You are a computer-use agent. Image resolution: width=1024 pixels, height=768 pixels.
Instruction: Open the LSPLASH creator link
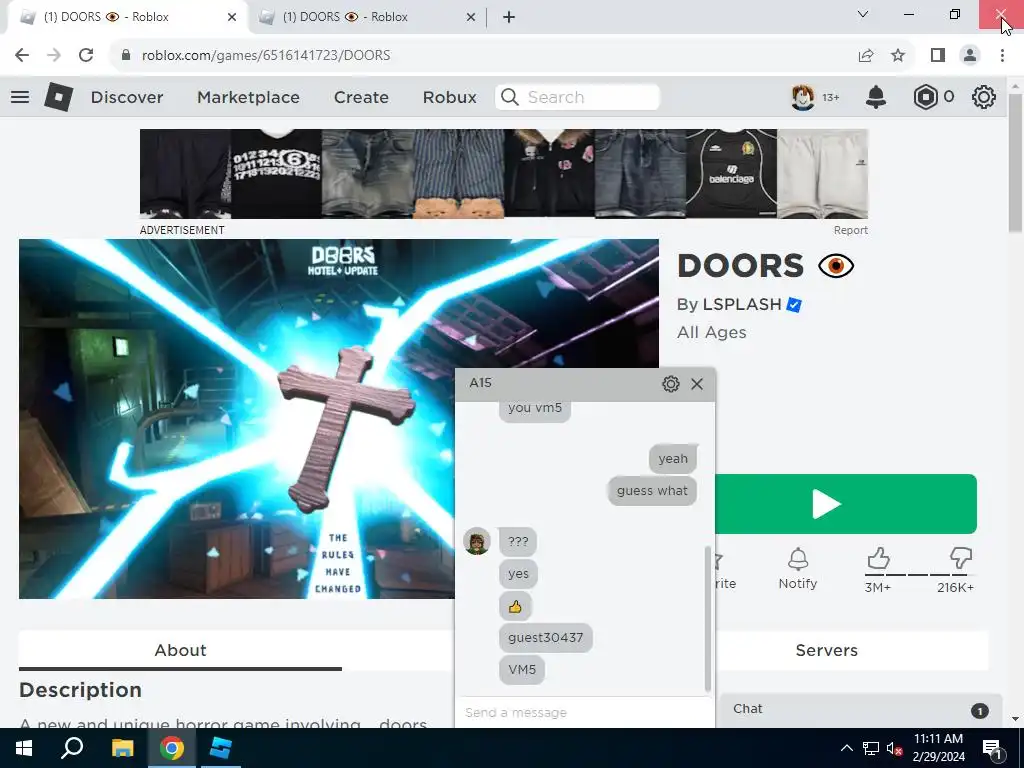[x=742, y=304]
